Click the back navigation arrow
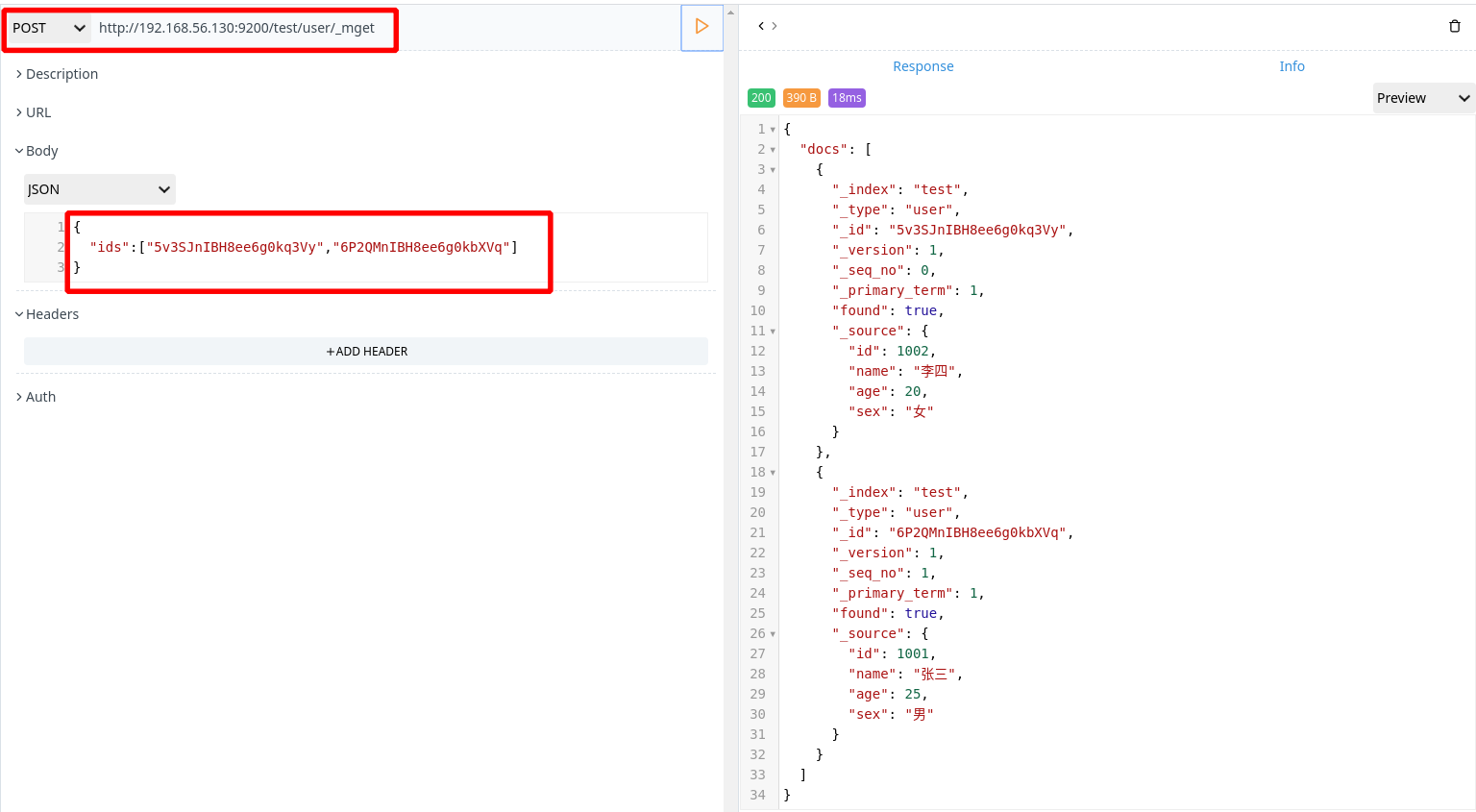 point(759,26)
